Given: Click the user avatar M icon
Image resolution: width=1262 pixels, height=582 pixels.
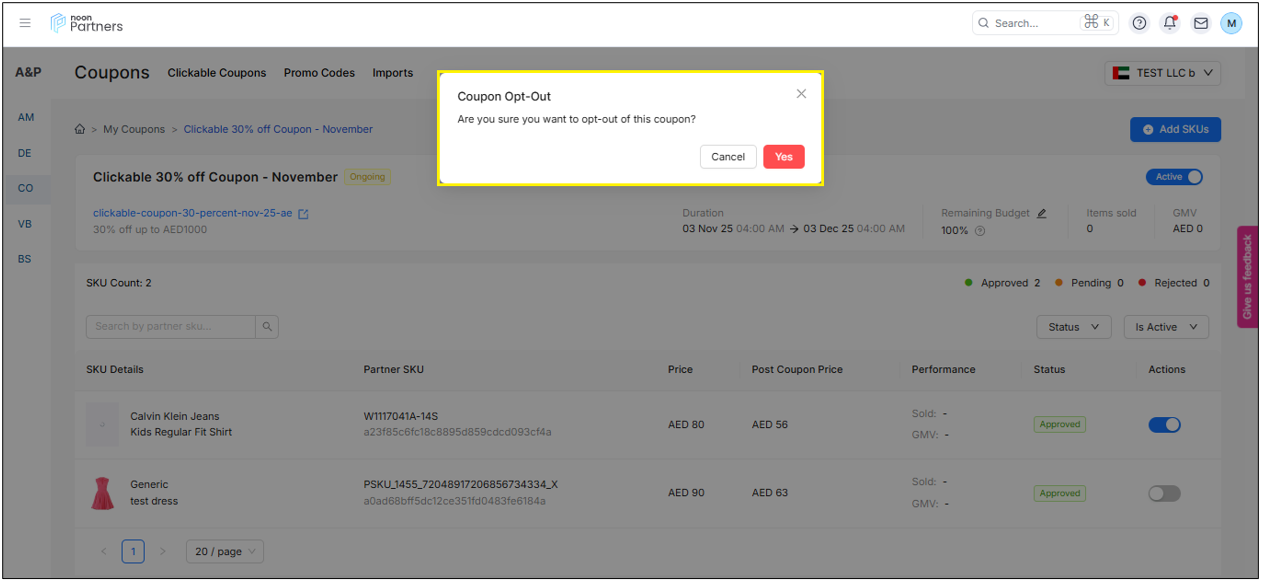Looking at the screenshot, I should (1231, 23).
